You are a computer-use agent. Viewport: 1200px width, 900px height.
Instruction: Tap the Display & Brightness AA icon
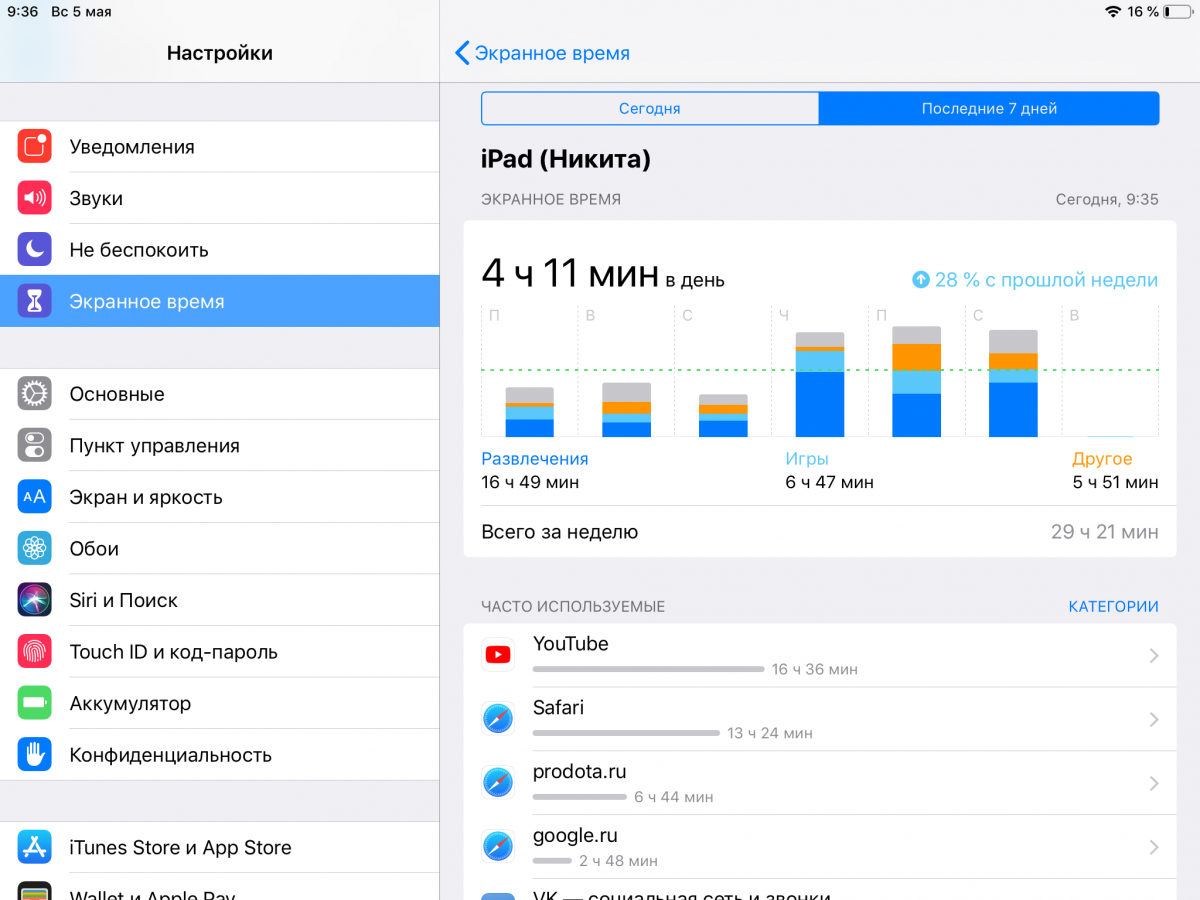click(x=34, y=497)
